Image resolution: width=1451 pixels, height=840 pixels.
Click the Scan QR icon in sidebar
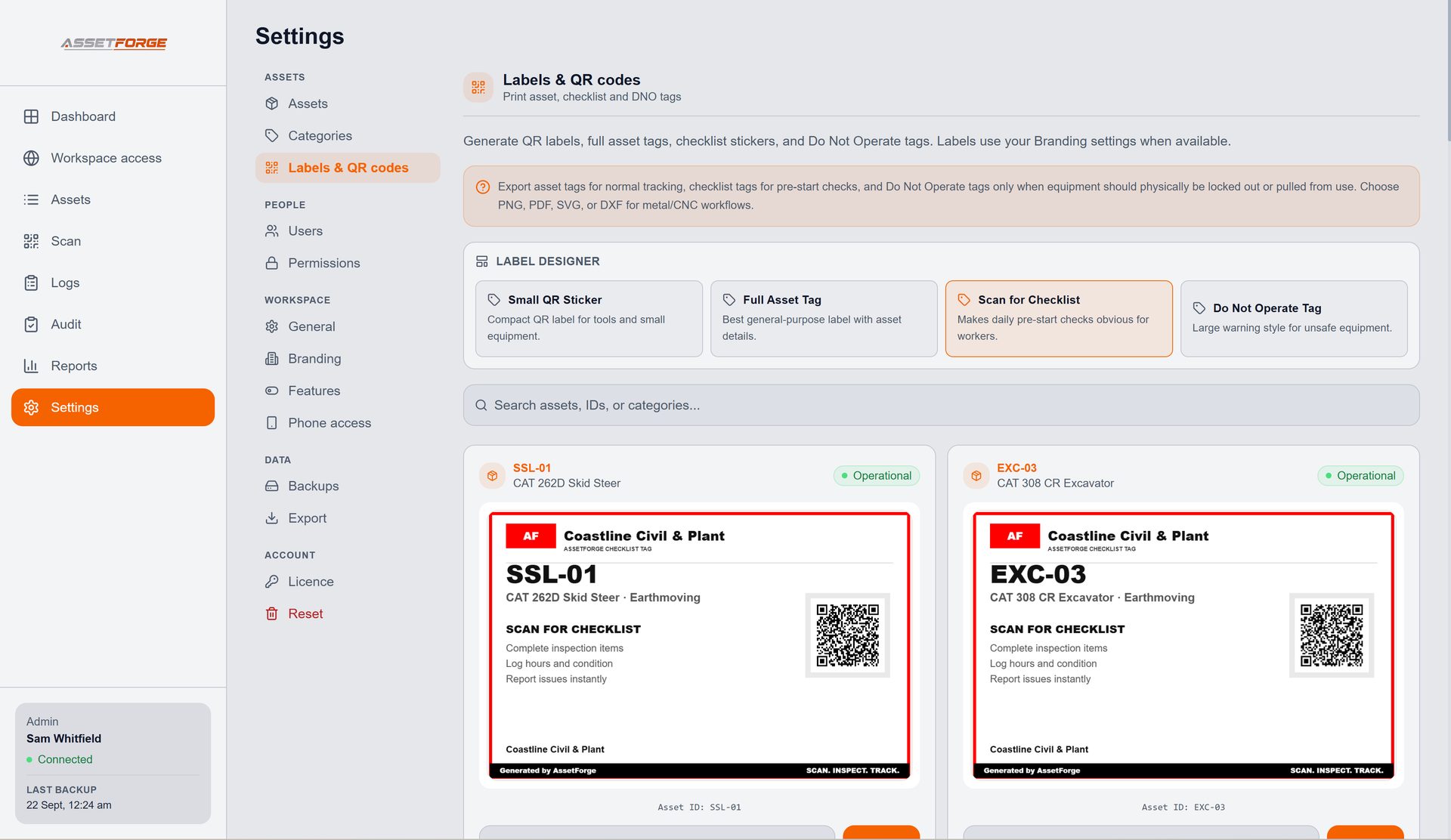31,241
